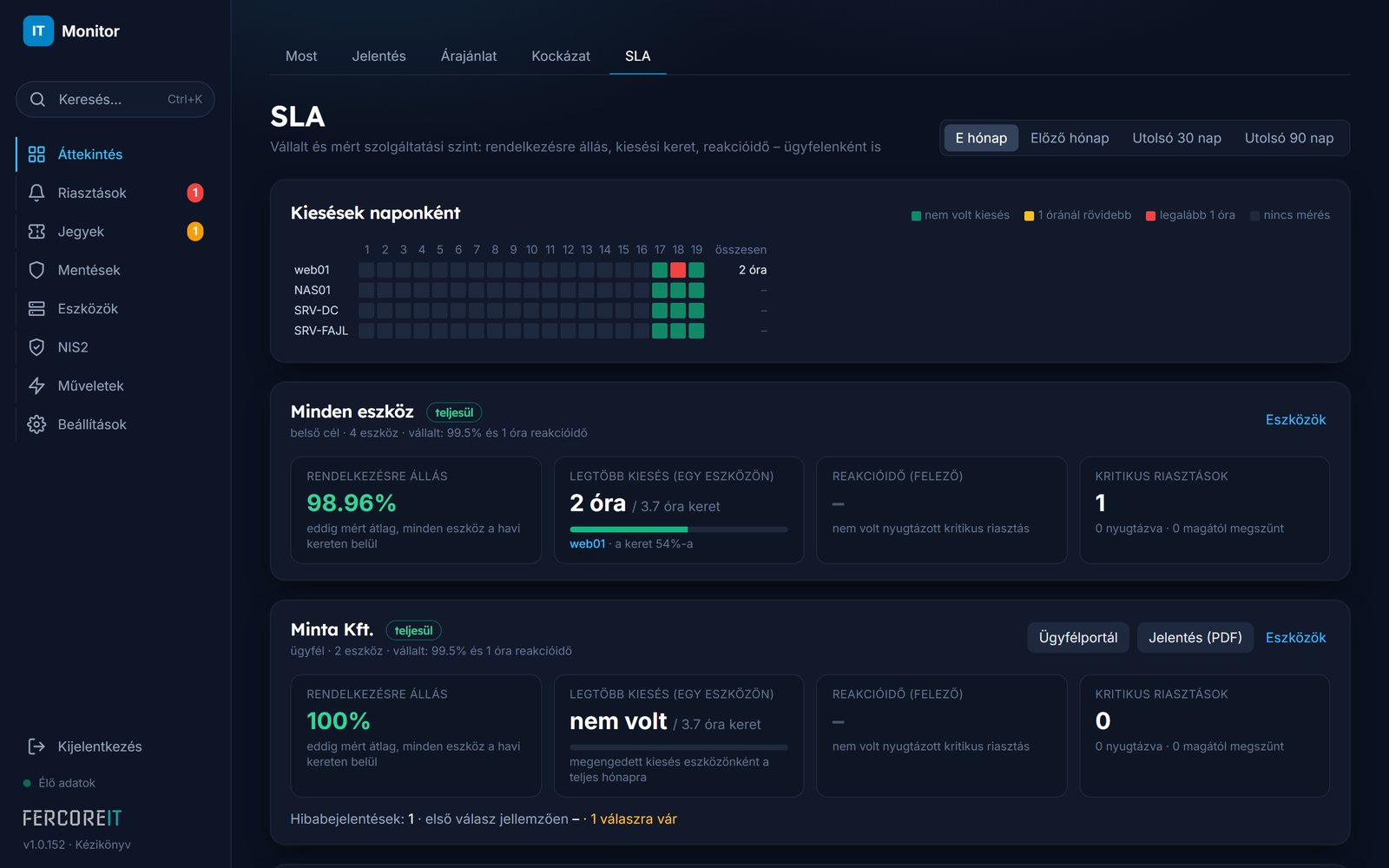Click Kijelentkezés to log out

pyautogui.click(x=115, y=746)
